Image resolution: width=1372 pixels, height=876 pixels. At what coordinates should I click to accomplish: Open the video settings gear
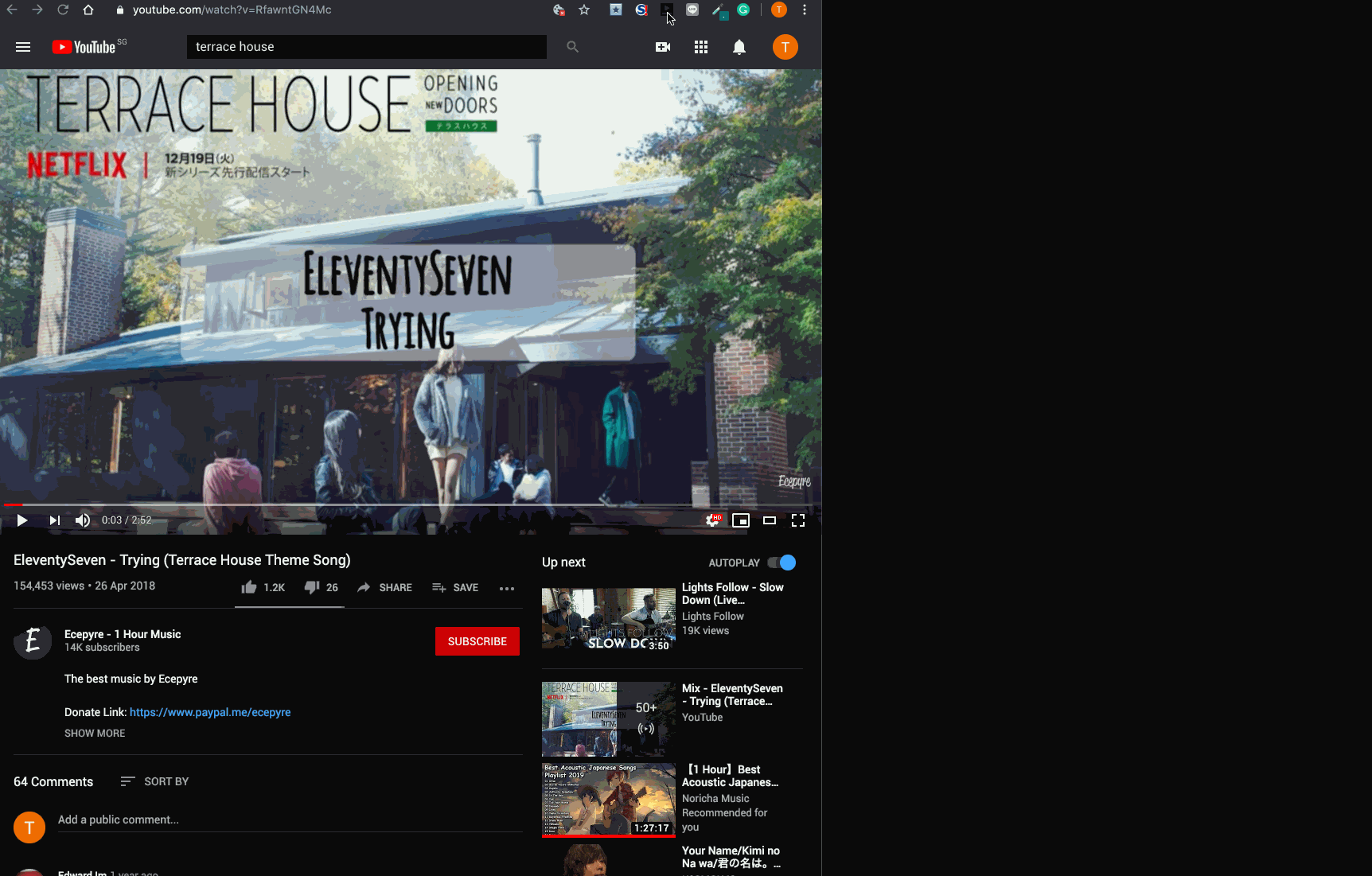coord(712,520)
